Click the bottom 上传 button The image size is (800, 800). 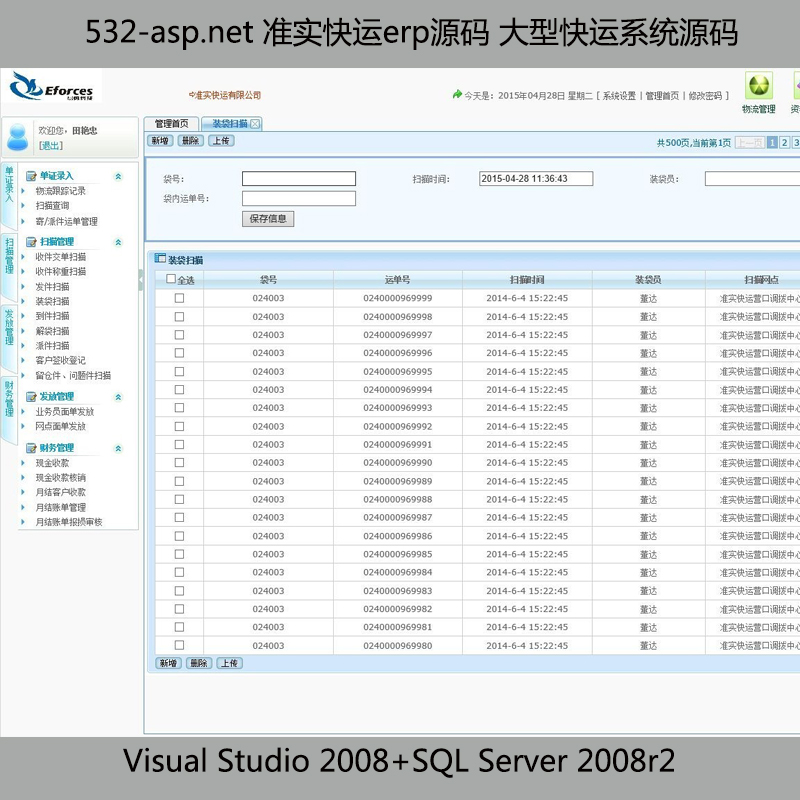[x=229, y=663]
